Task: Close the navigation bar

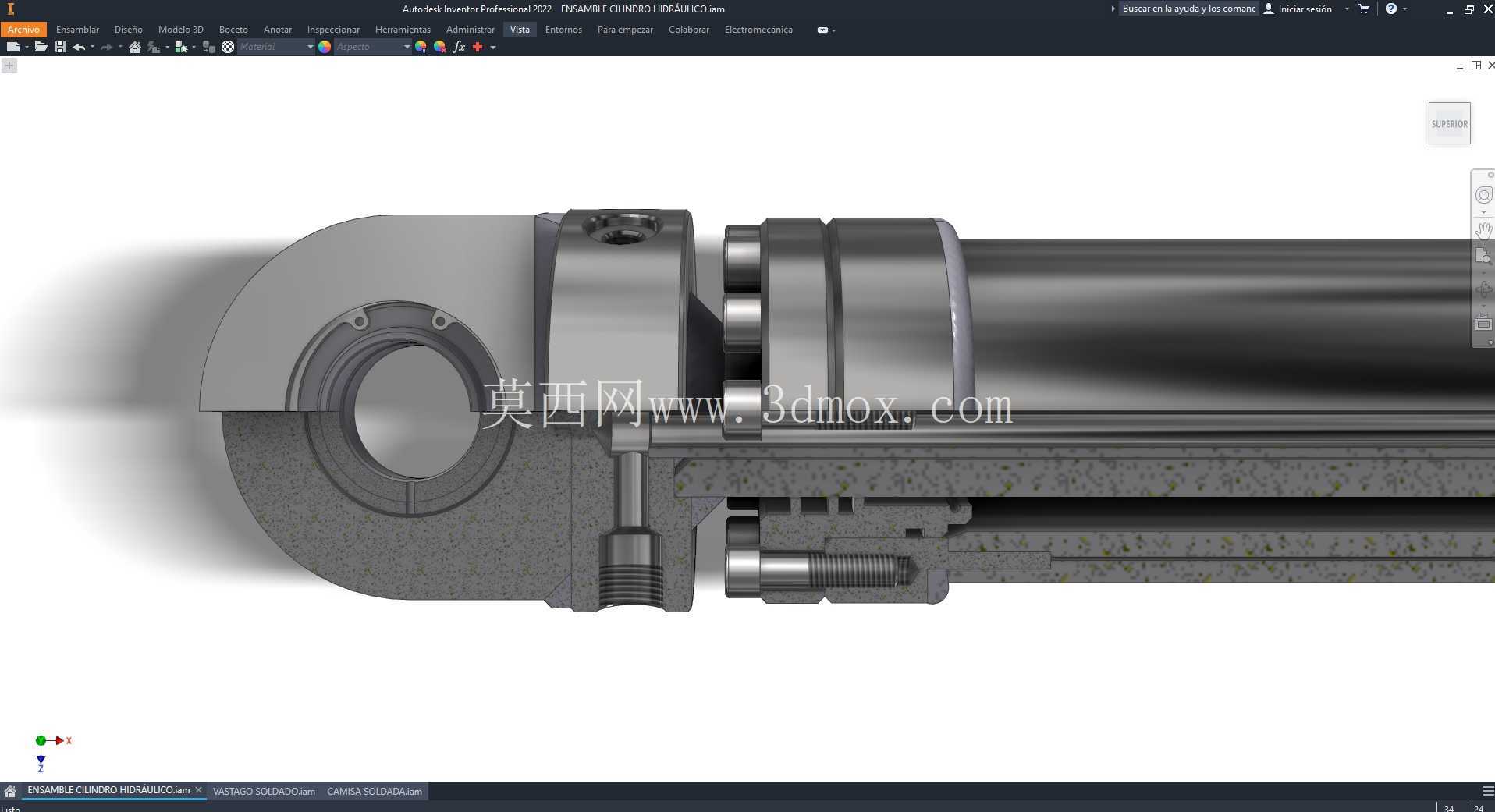Action: pyautogui.click(x=1490, y=175)
